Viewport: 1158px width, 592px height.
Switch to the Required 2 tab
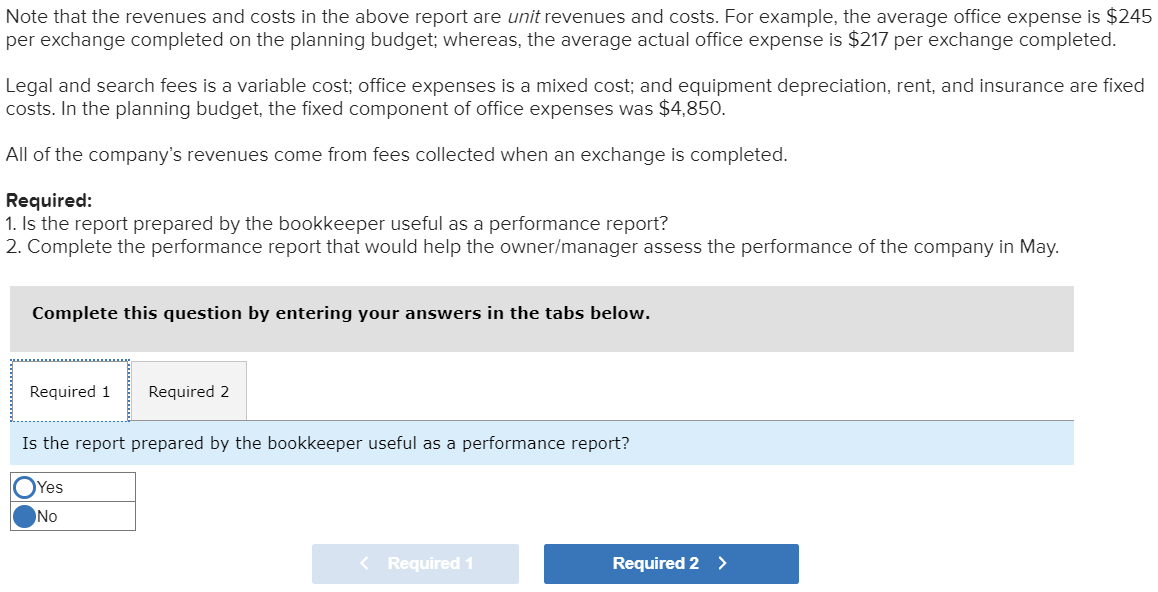(188, 391)
